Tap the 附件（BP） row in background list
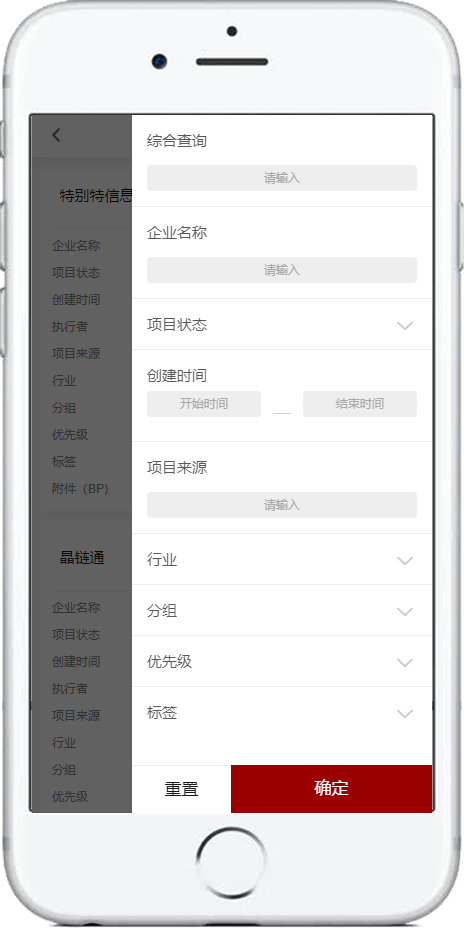Viewport: 464px width, 928px height. (80, 489)
